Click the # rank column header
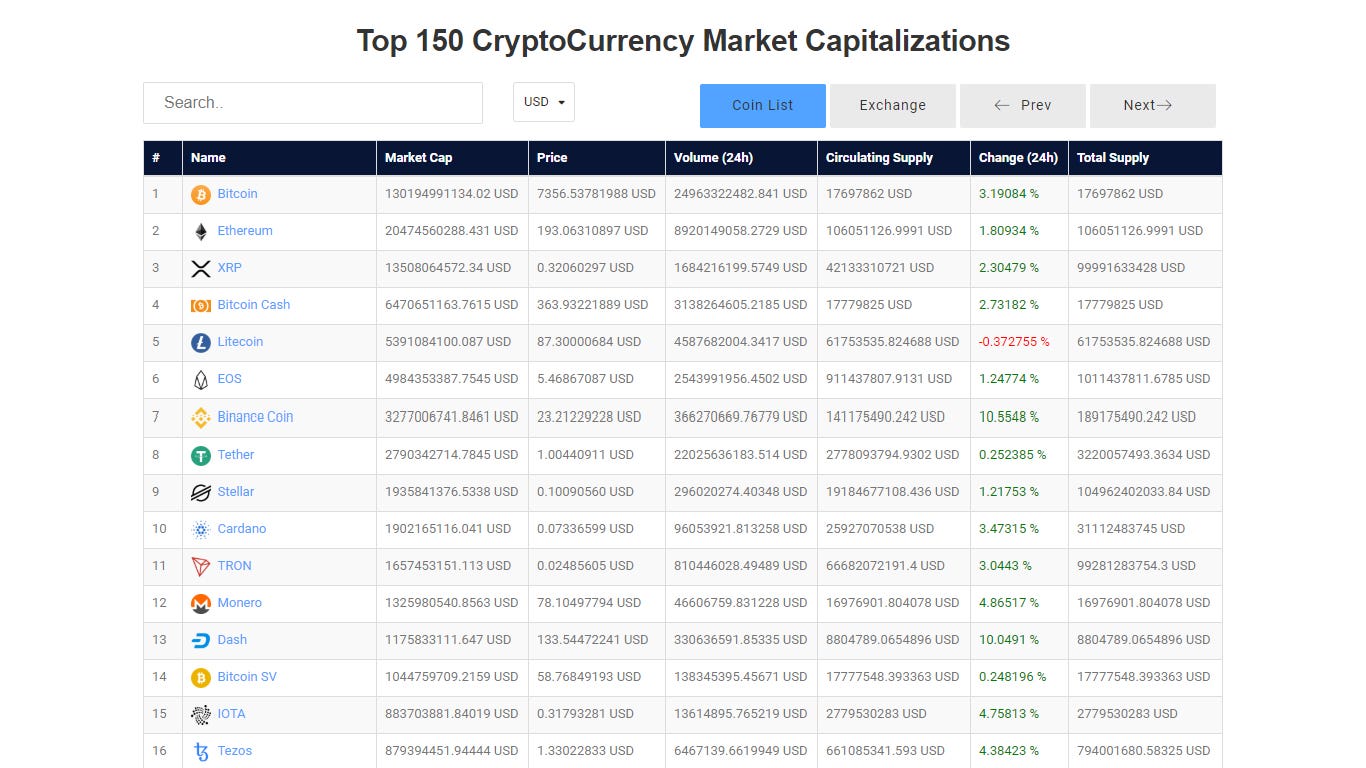This screenshot has width=1366, height=768. [163, 158]
